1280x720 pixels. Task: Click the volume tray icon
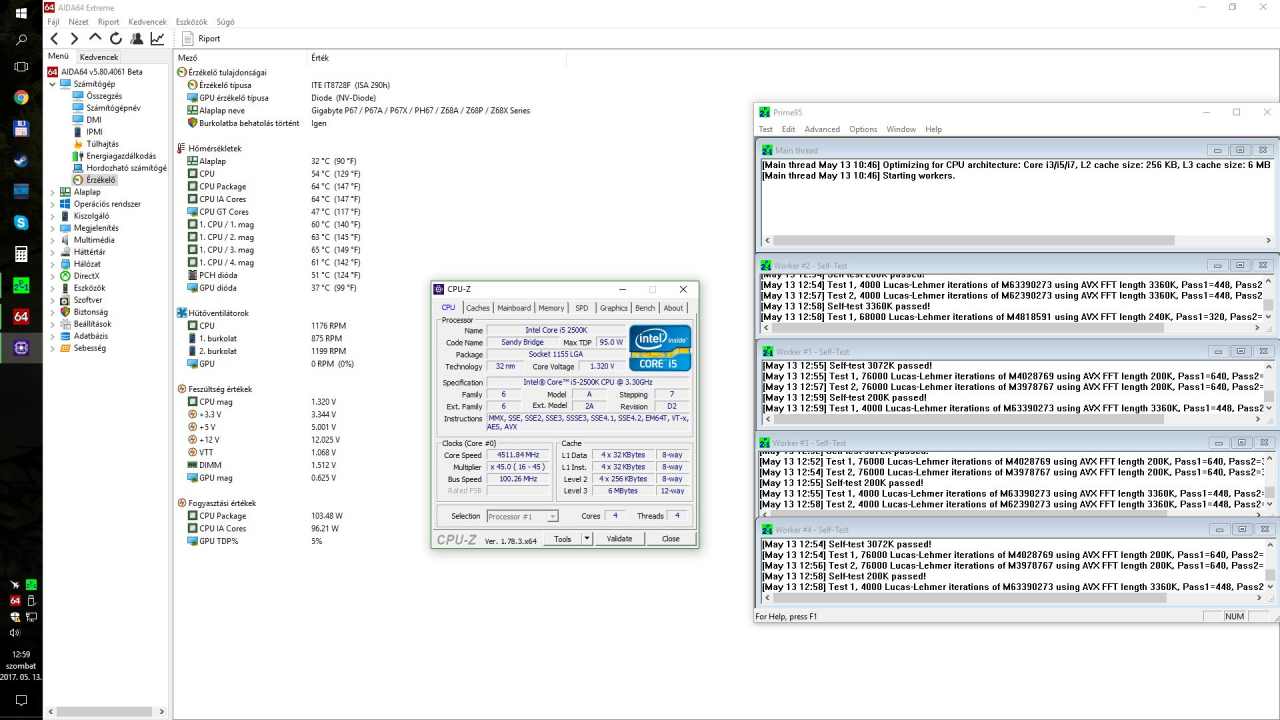[15, 632]
